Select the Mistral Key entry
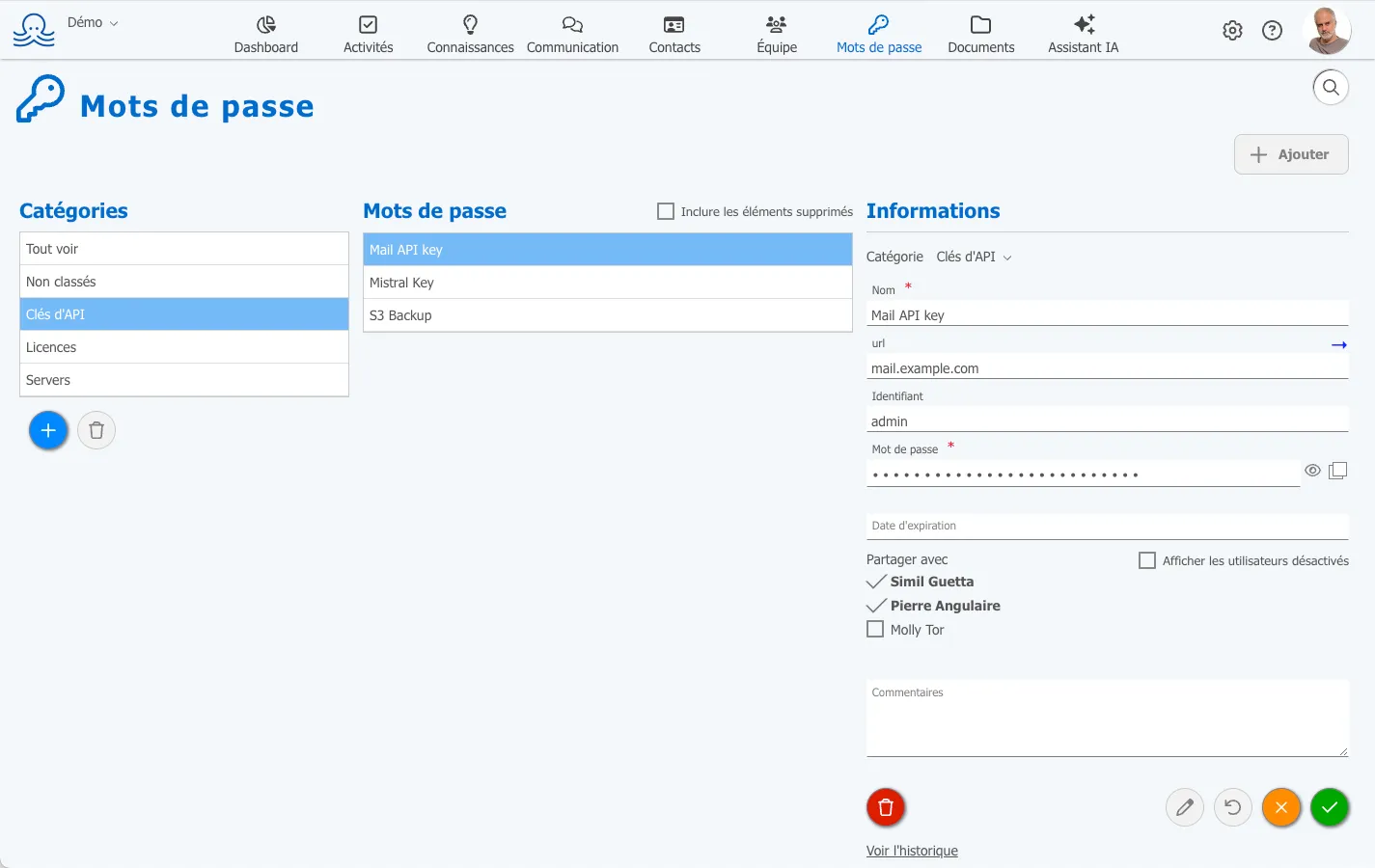 (608, 283)
